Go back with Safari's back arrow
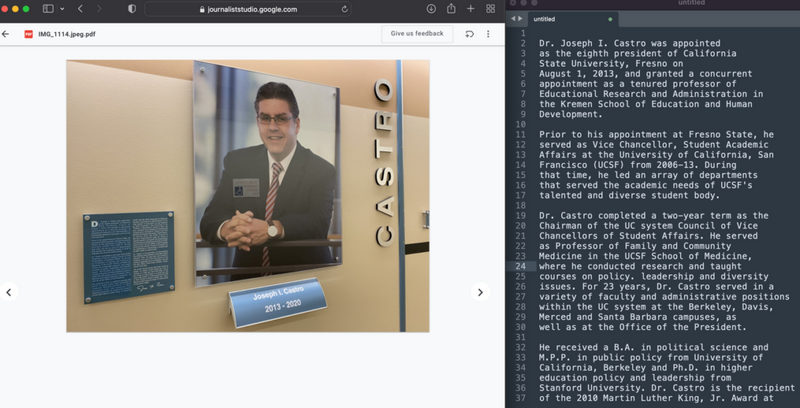Screen dimensions: 800x408 (x=80, y=9)
